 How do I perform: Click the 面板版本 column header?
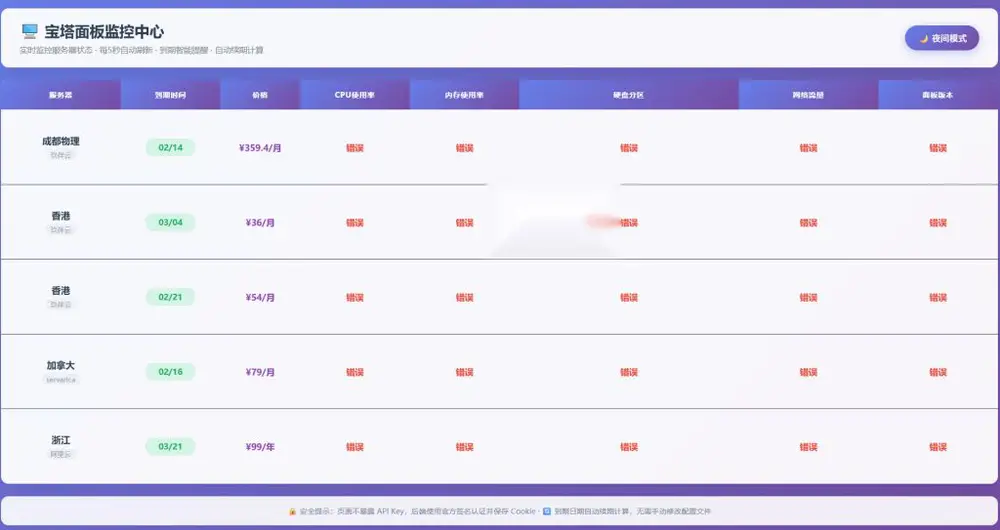(938, 95)
